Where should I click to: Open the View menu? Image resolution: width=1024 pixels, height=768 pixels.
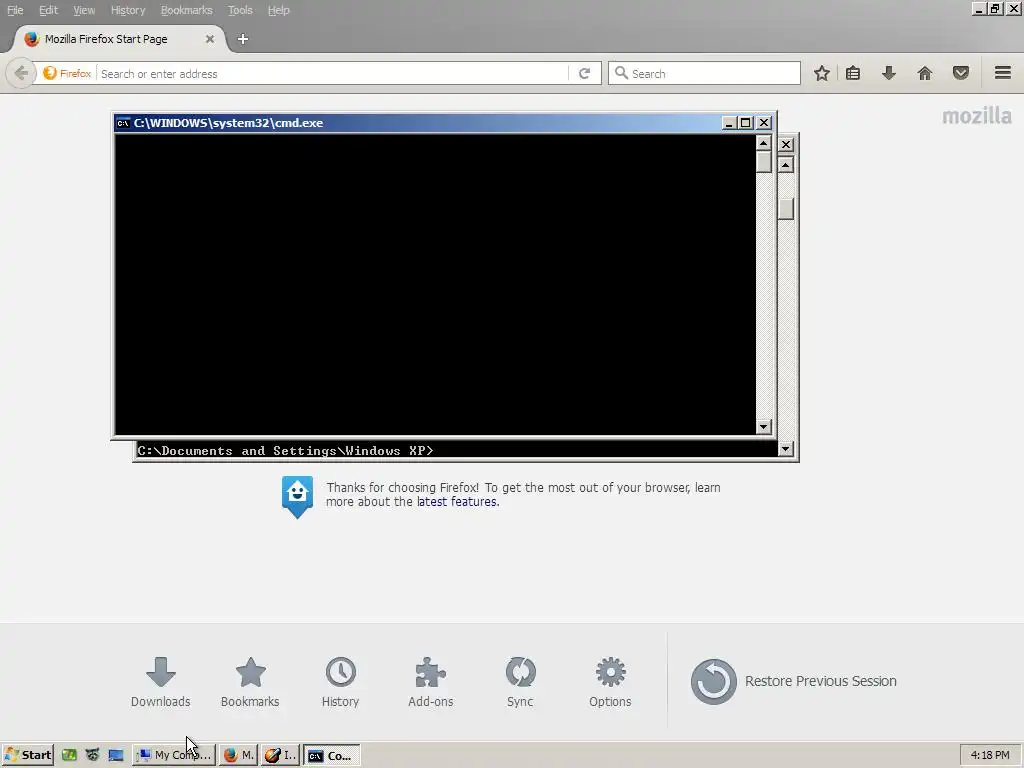coord(84,10)
